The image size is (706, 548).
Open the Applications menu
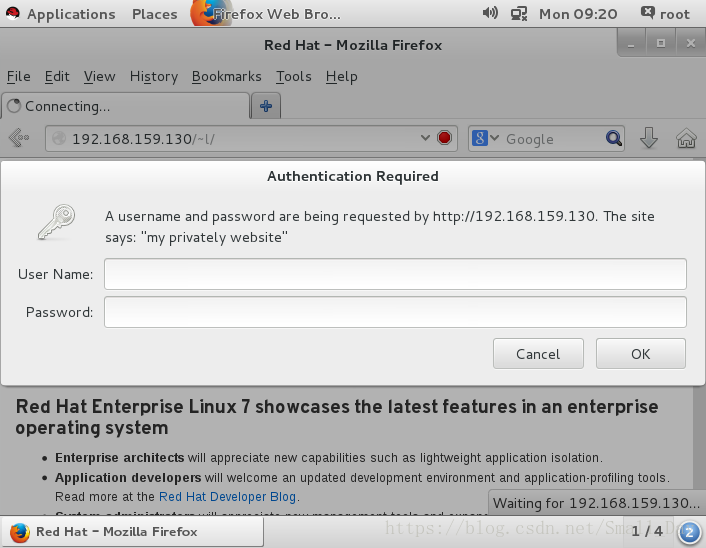(x=71, y=14)
